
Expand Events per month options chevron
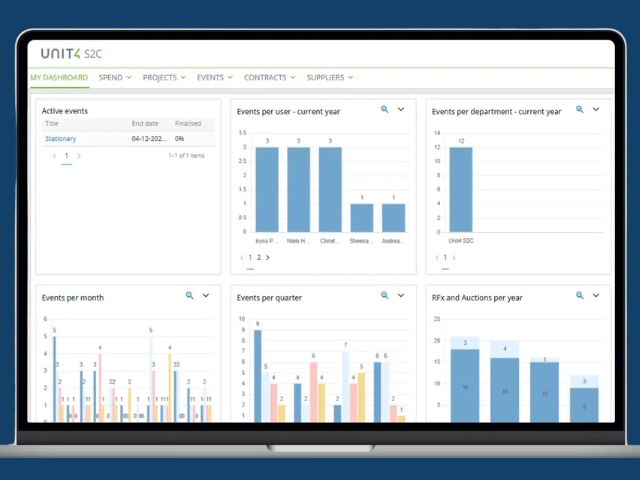point(206,296)
